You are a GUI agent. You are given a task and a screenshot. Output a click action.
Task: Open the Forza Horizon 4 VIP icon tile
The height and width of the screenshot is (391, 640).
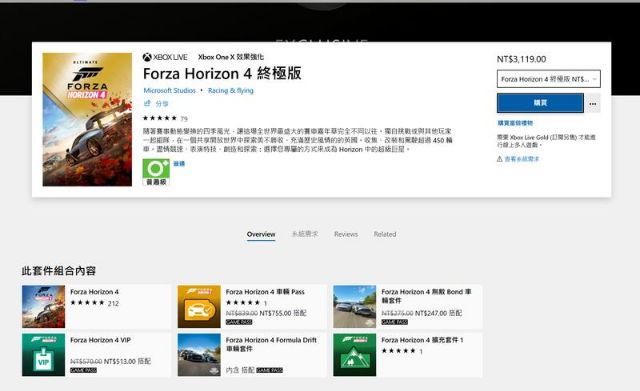pos(43,355)
